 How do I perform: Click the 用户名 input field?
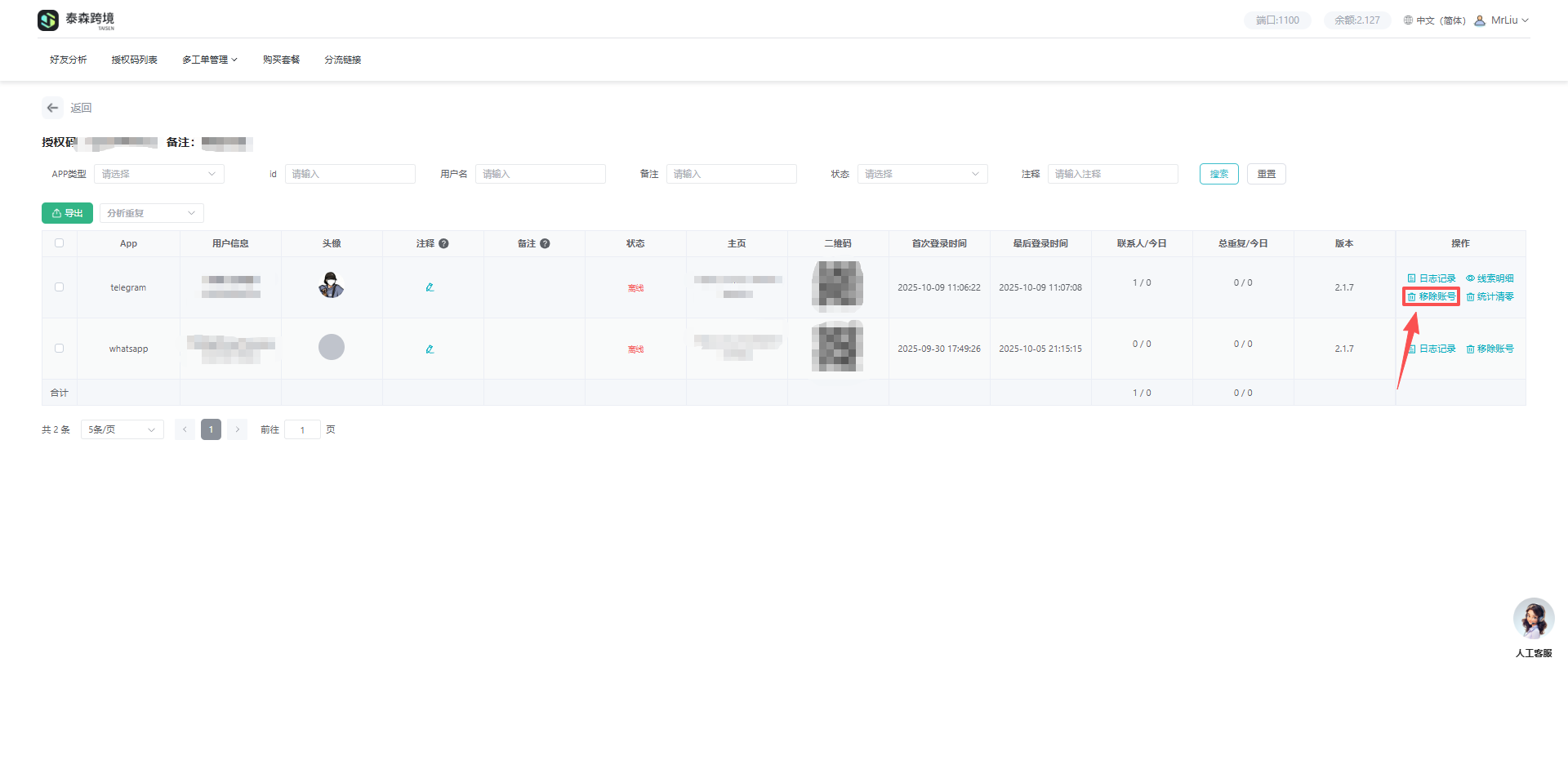point(540,174)
